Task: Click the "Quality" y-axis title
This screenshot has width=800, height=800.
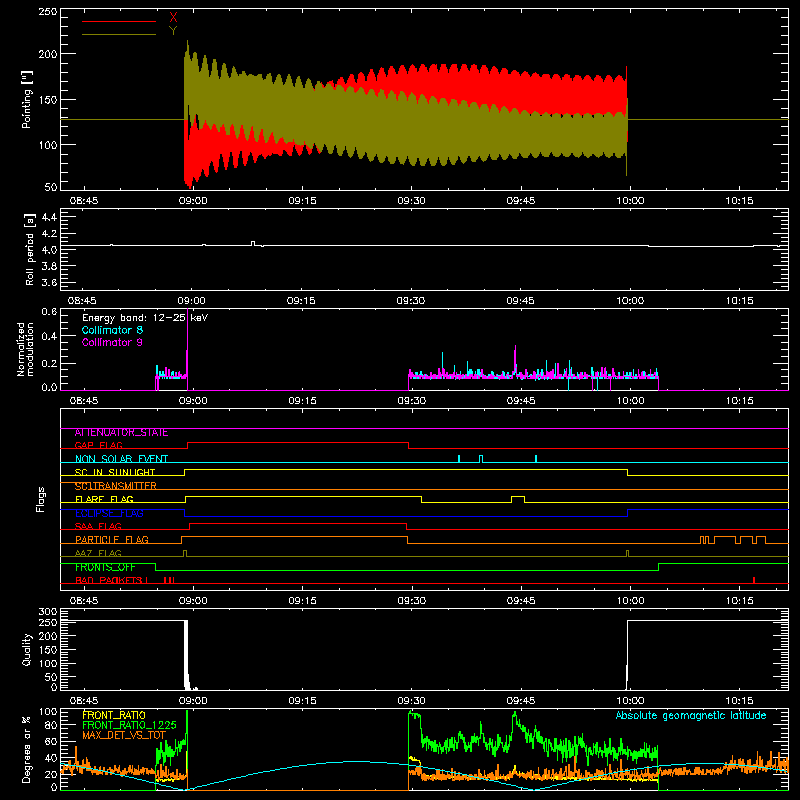Action: (27, 649)
